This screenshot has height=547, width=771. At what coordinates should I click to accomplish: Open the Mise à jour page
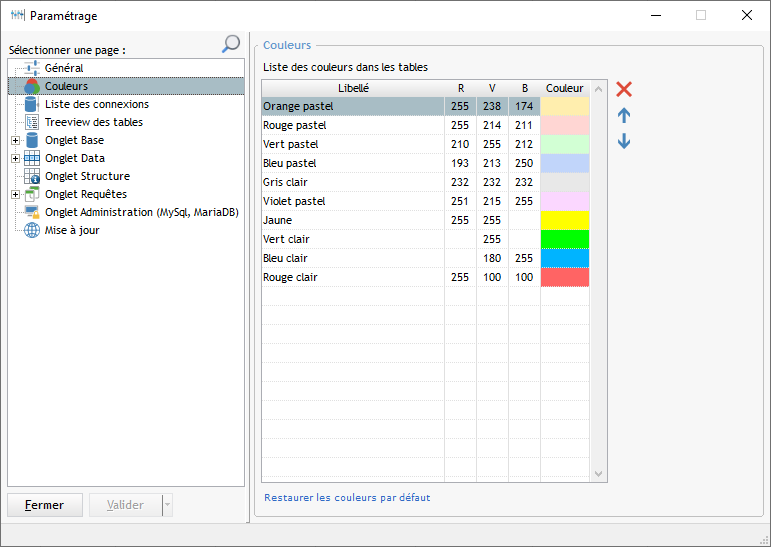72,230
